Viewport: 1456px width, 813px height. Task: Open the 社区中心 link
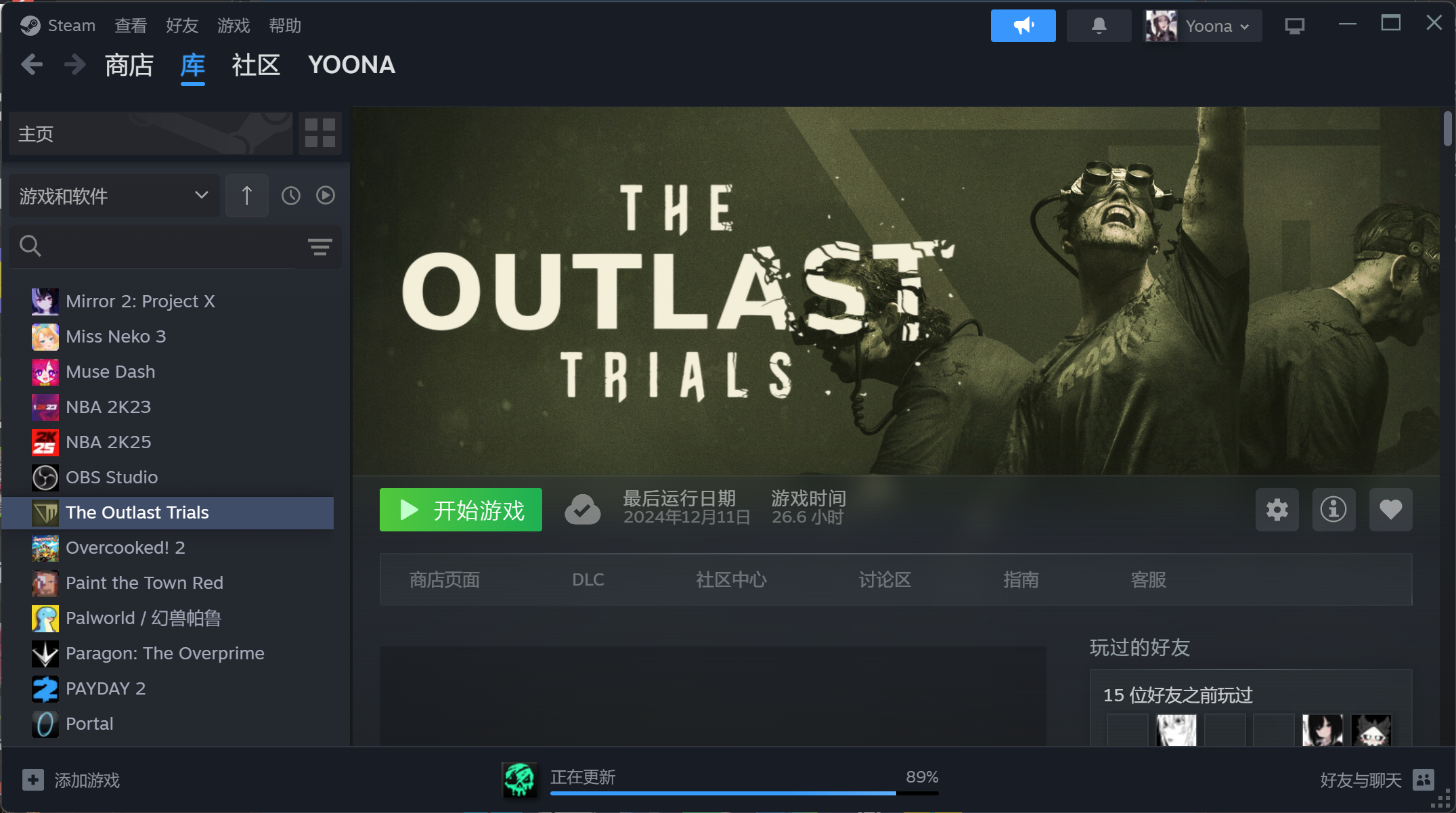(x=731, y=579)
